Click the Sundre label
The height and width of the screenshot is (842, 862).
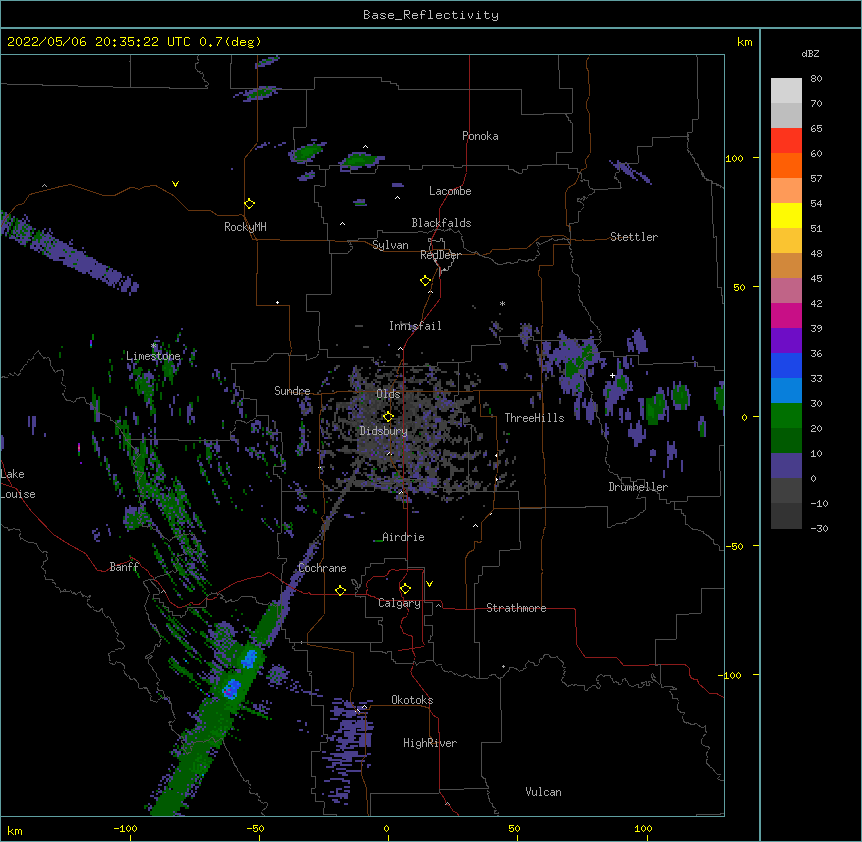[292, 391]
